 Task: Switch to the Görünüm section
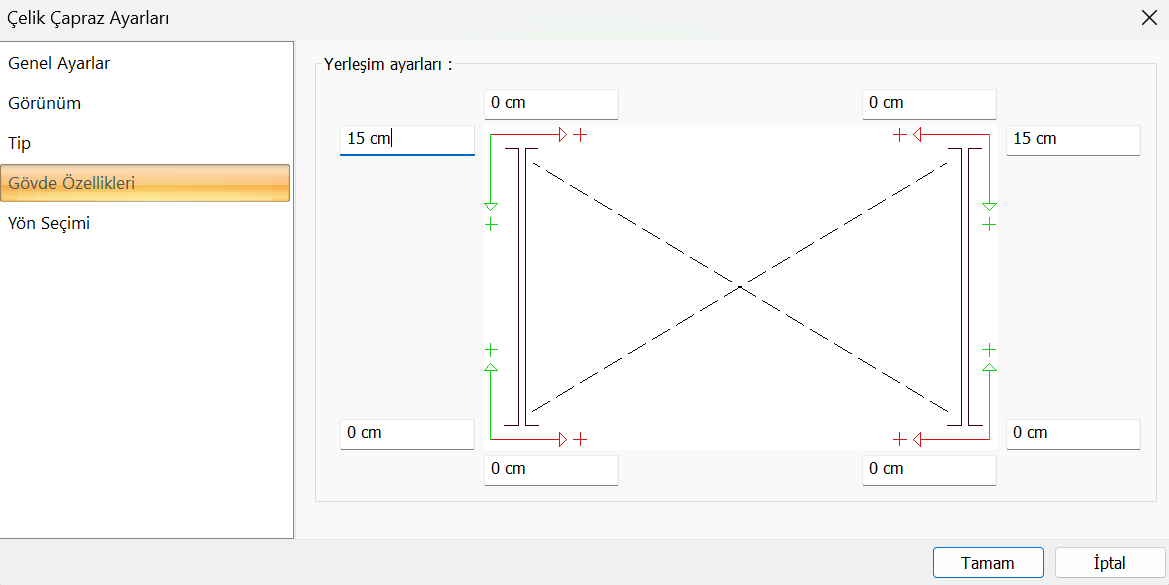[x=45, y=104]
